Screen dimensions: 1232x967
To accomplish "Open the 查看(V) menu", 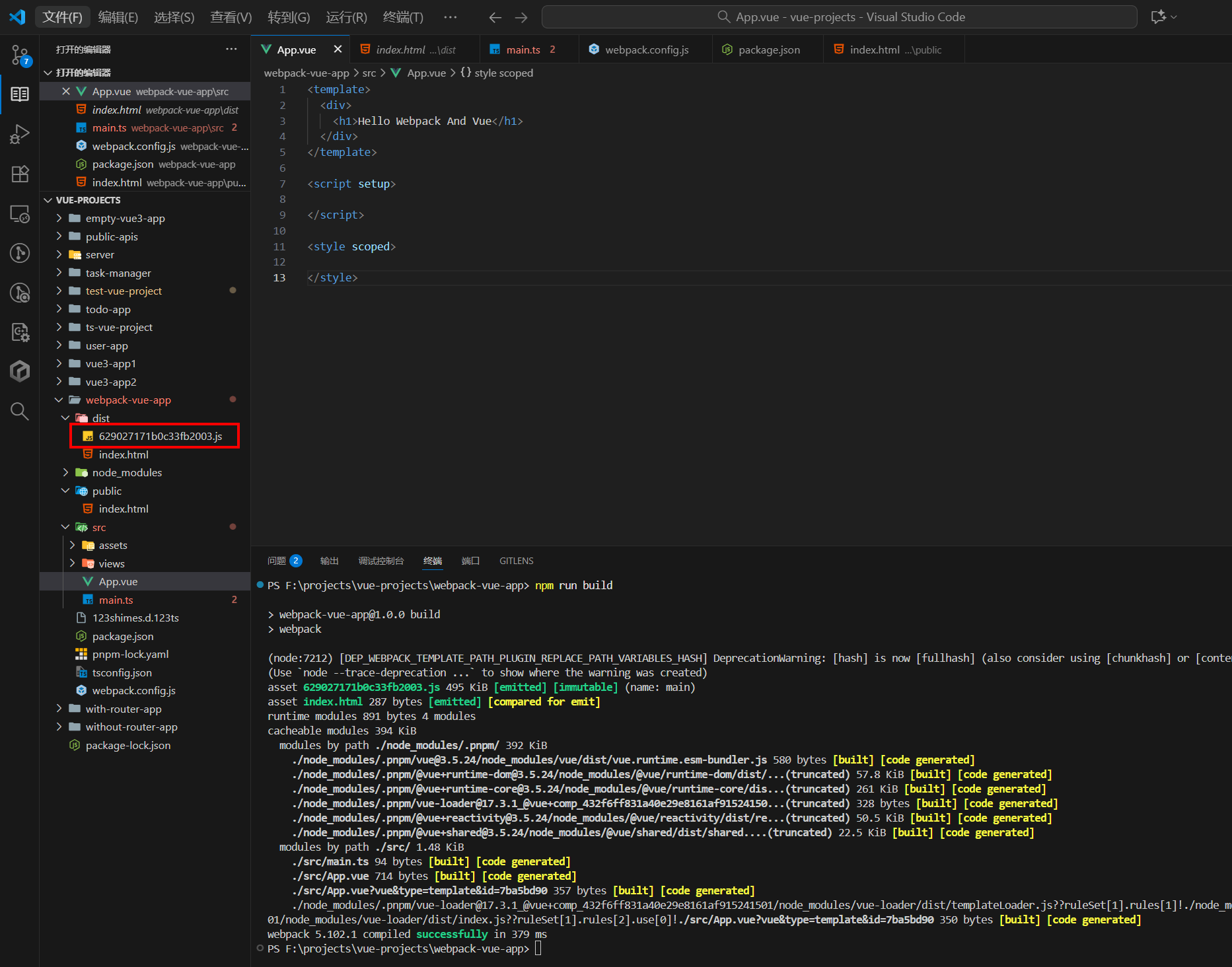I will click(x=231, y=17).
